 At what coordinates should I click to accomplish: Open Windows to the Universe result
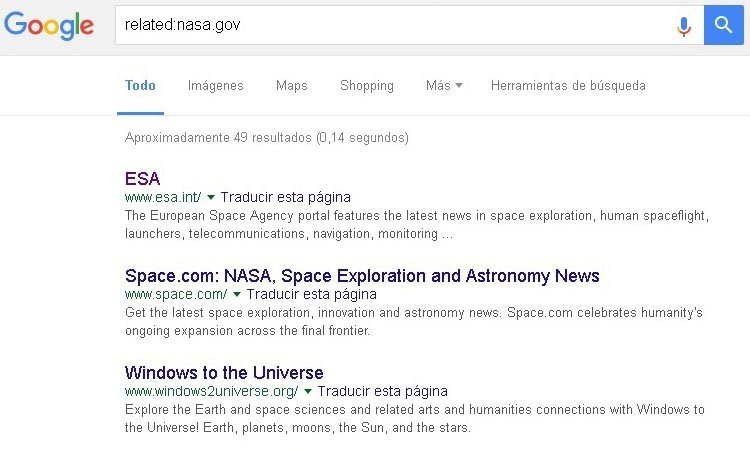click(224, 373)
